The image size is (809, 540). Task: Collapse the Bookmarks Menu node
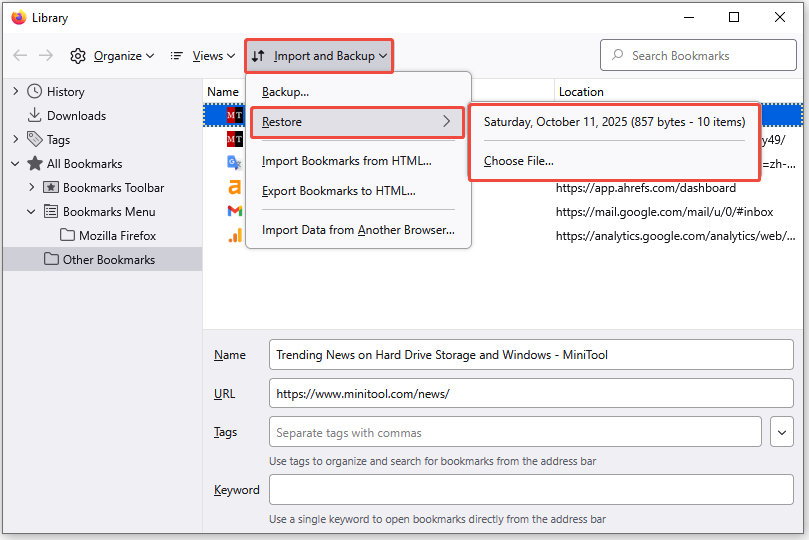pos(31,211)
